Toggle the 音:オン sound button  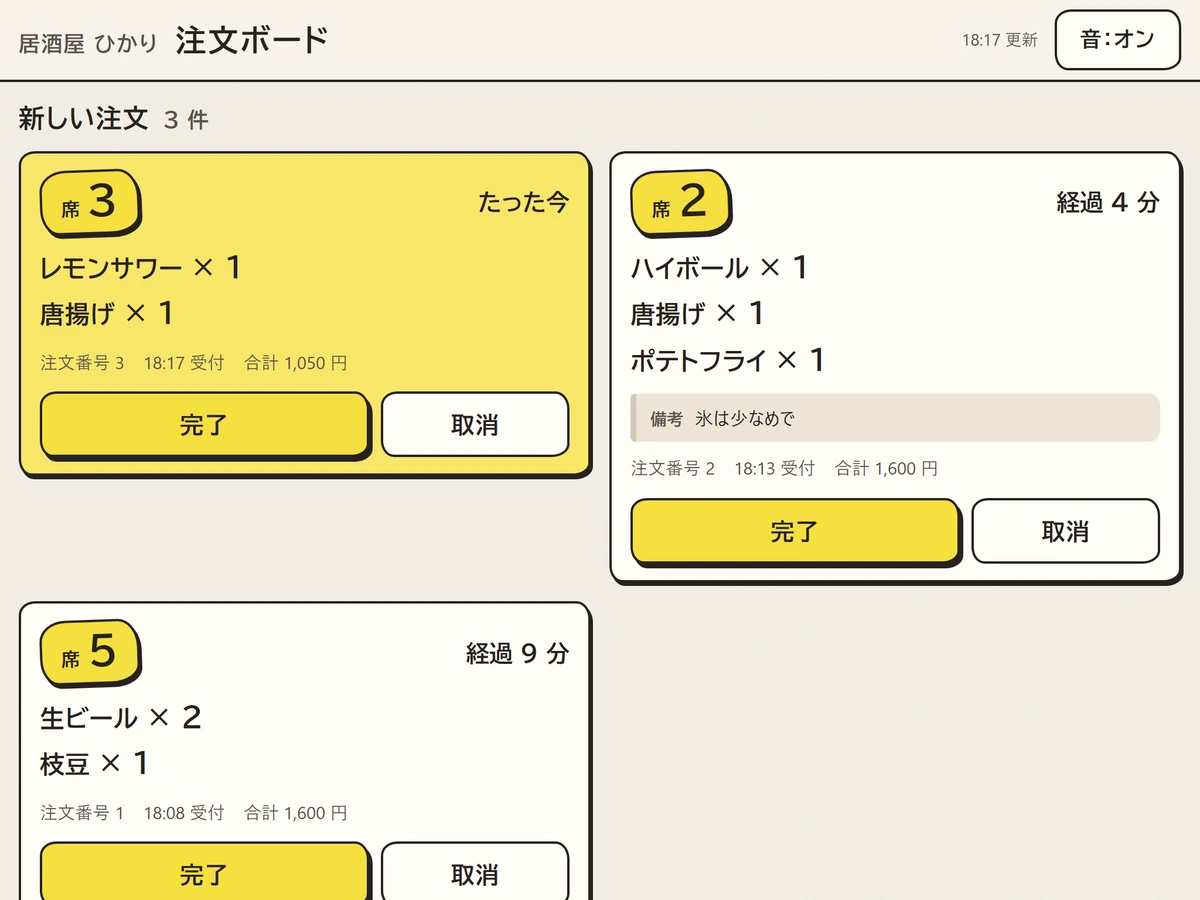click(x=1118, y=40)
